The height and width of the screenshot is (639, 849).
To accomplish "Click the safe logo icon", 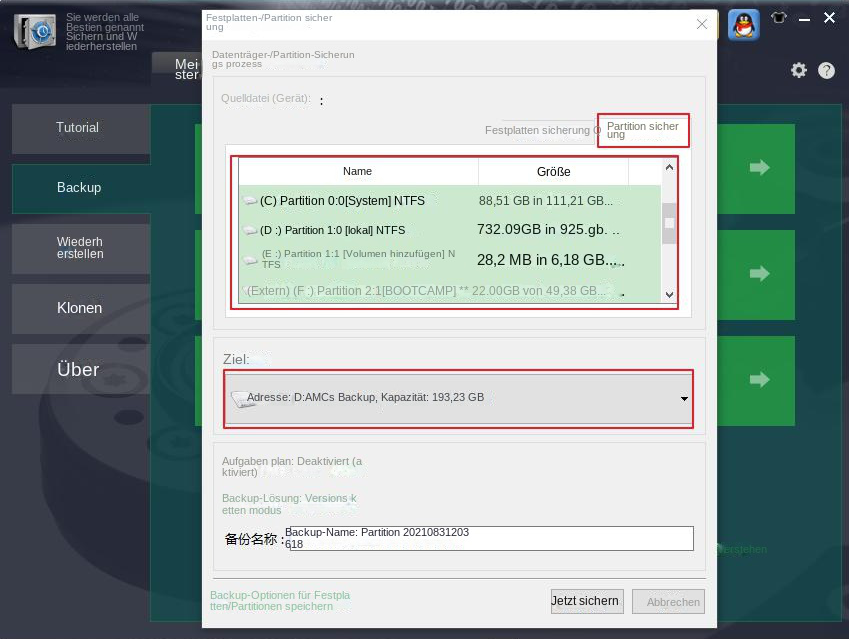I will click(x=34, y=32).
